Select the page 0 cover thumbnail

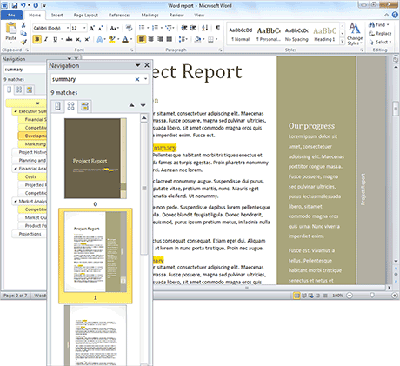click(x=95, y=159)
